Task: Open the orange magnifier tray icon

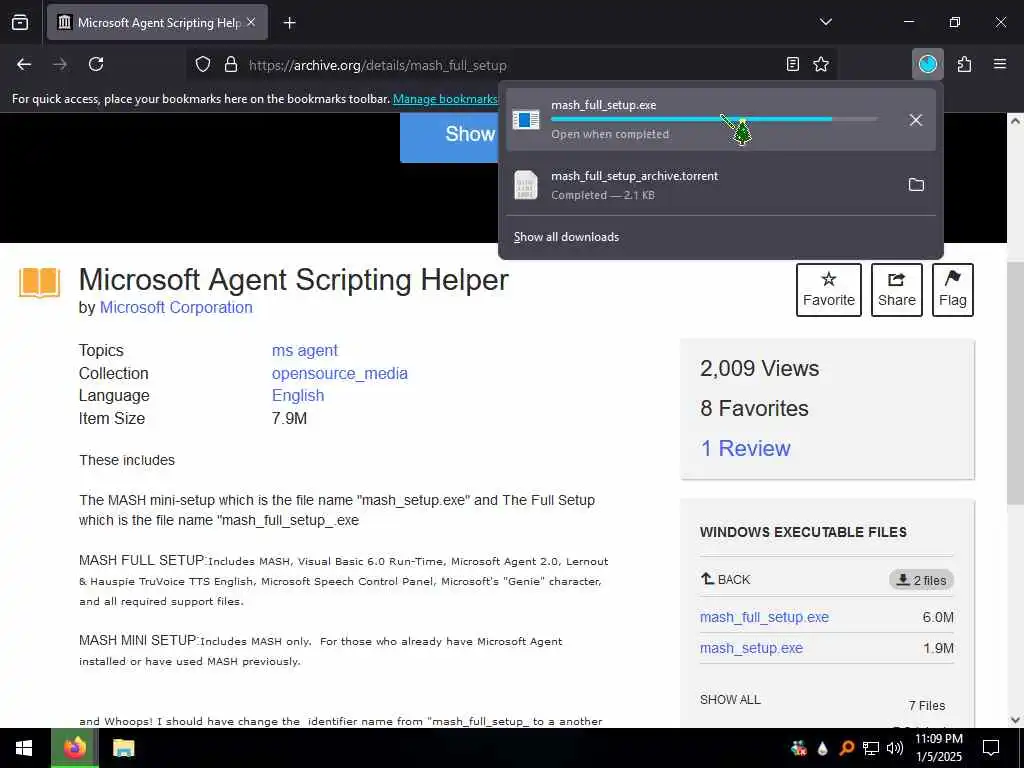Action: [846, 748]
